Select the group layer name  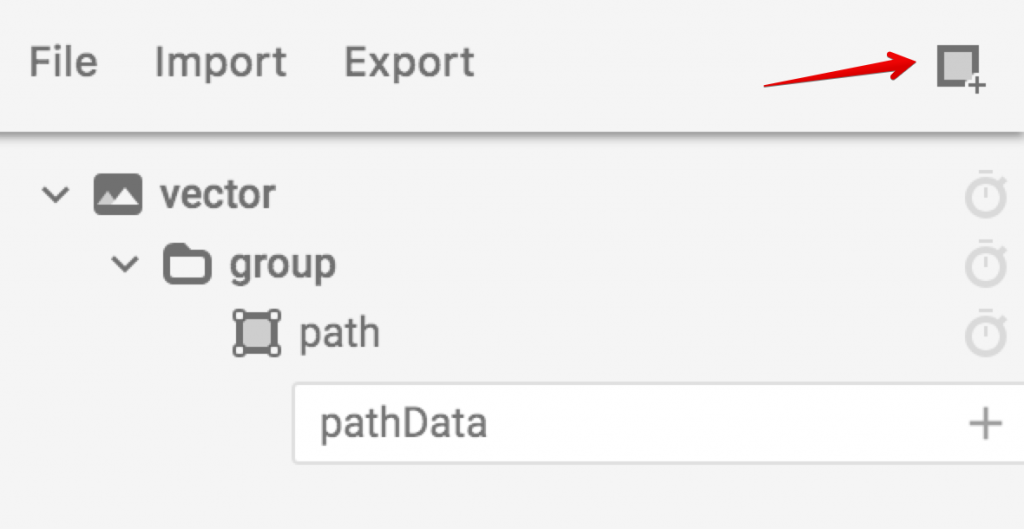coord(283,265)
